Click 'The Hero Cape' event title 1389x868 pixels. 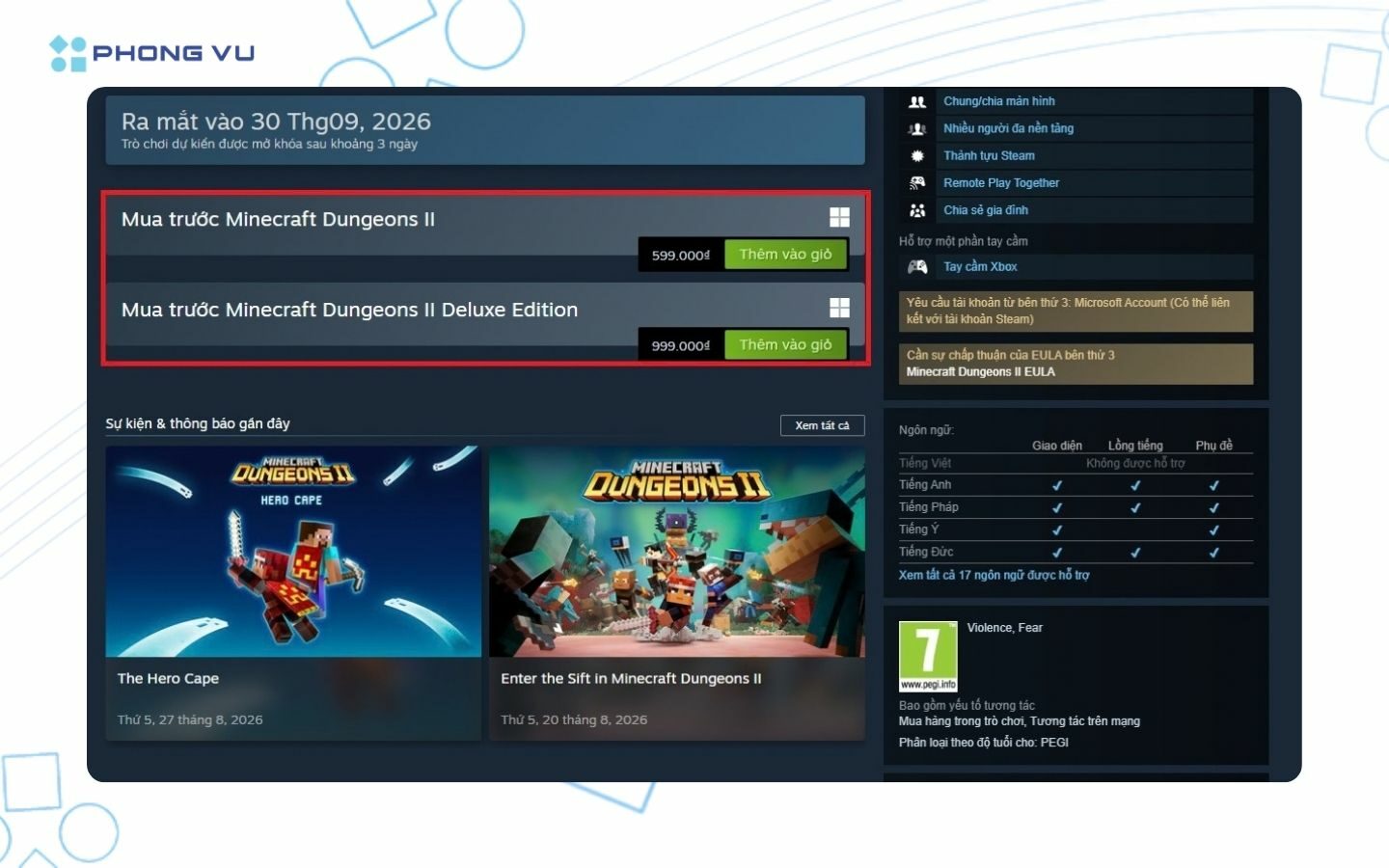168,678
